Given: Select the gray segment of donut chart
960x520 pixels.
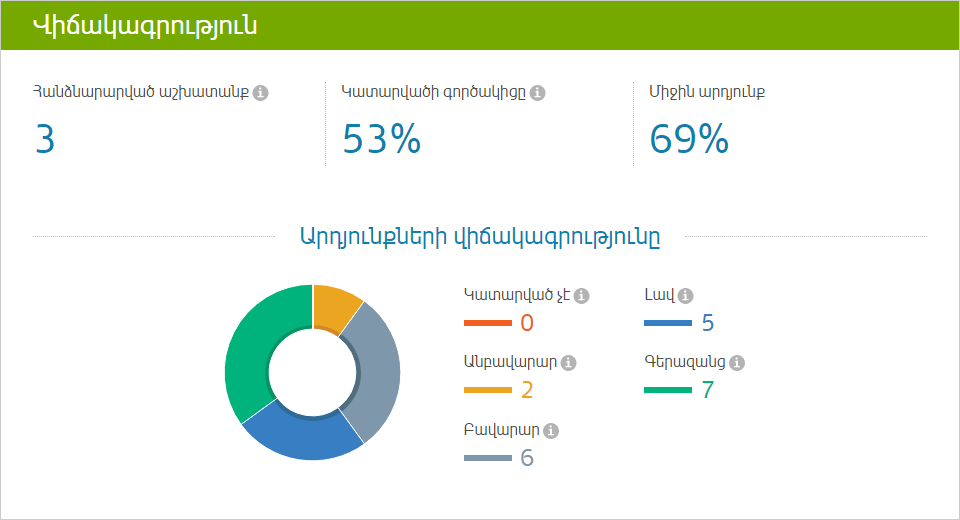Looking at the screenshot, I should [375, 372].
